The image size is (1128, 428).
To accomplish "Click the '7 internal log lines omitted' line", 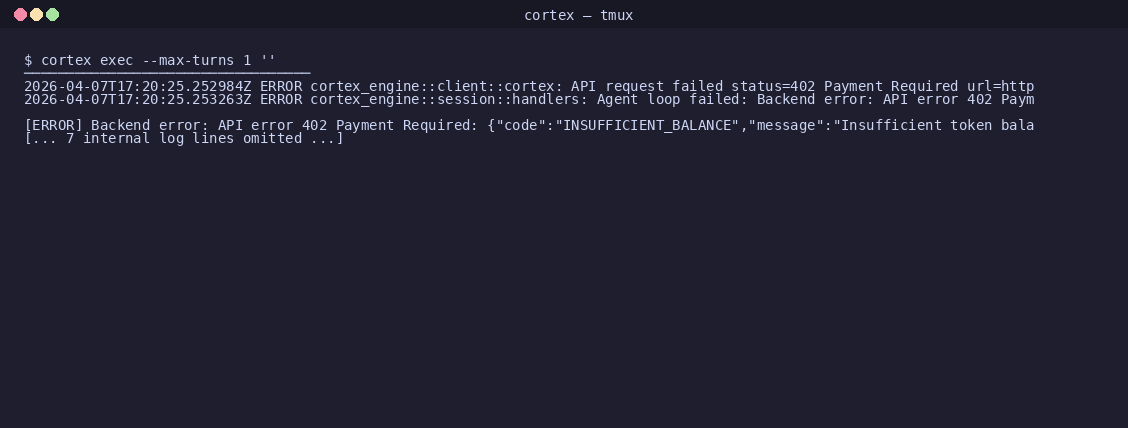I will click(184, 138).
